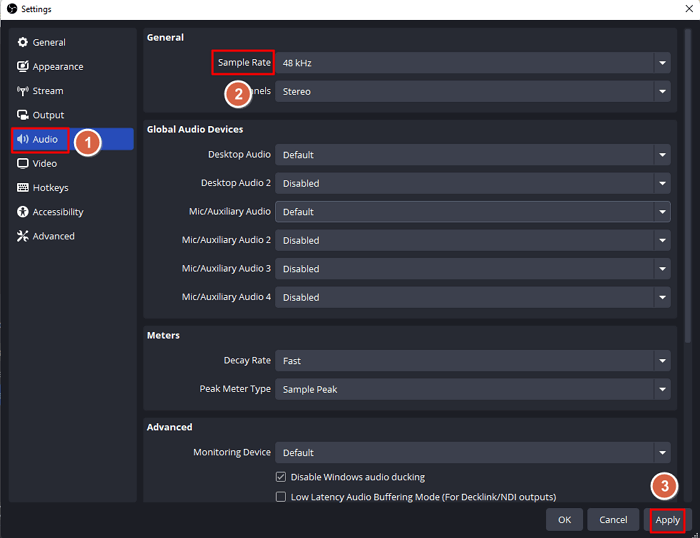
Task: Click the General gear icon in sidebar
Action: click(22, 42)
